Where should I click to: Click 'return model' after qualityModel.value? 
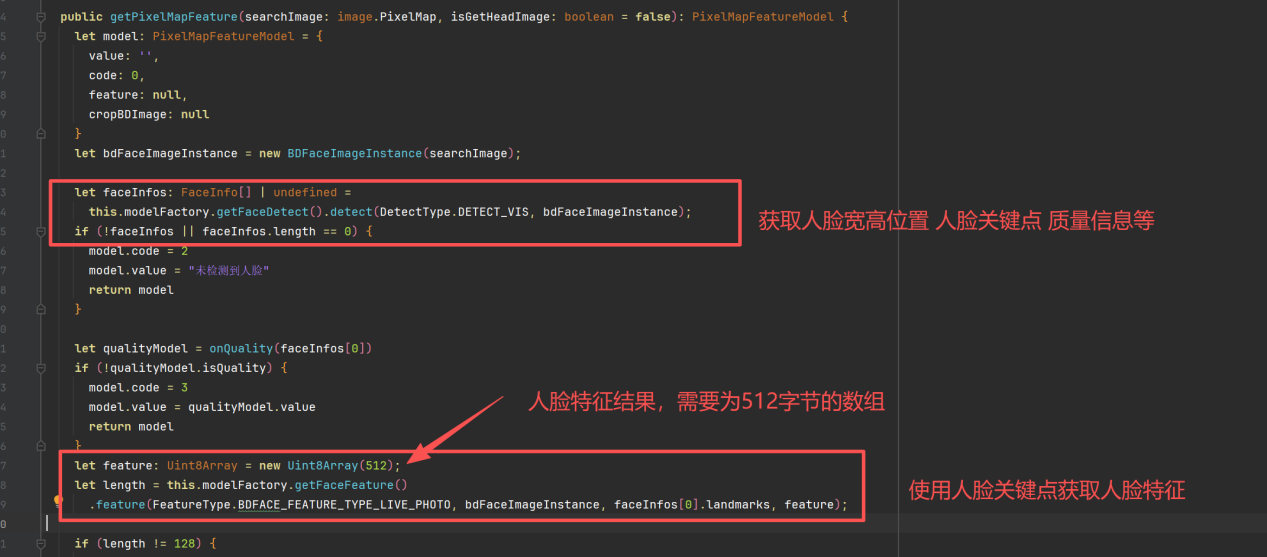[x=131, y=426]
